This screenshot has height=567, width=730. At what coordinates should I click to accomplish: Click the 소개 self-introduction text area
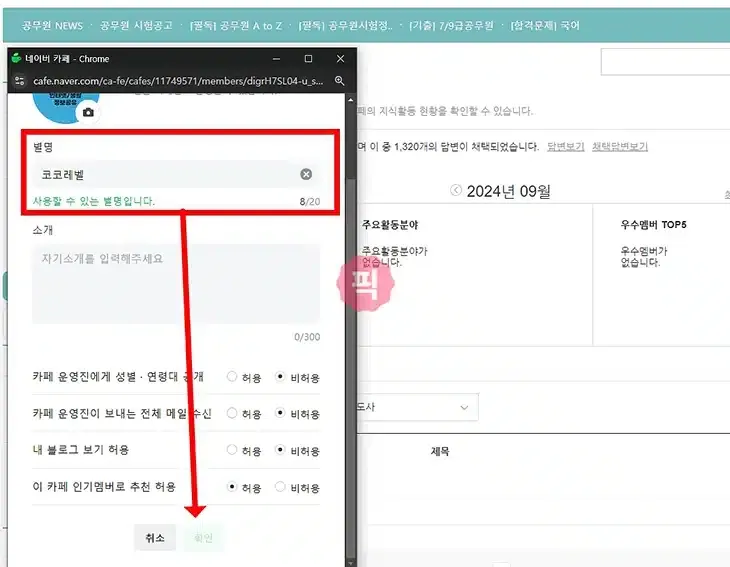tap(176, 284)
